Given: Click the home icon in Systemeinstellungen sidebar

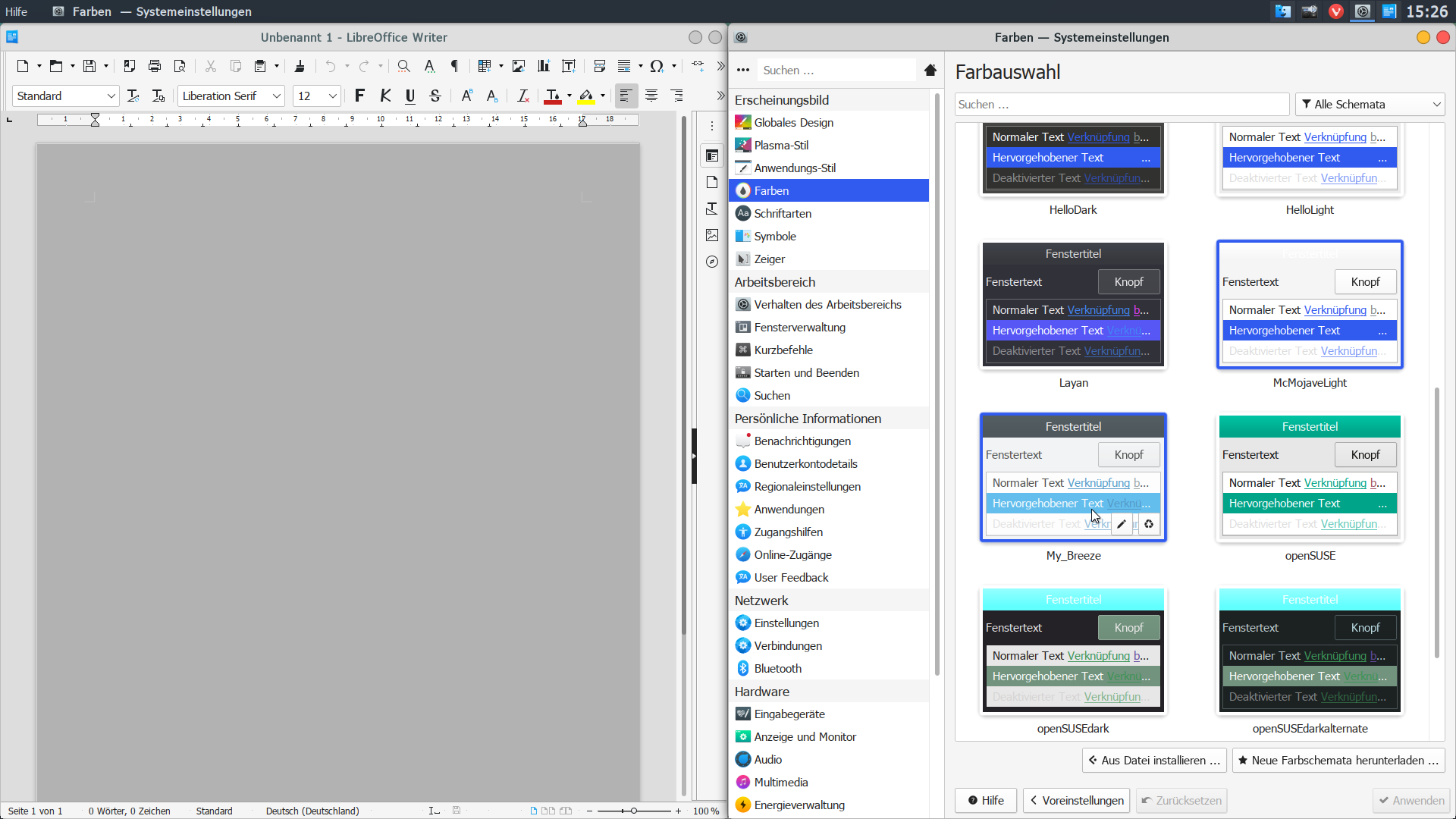Looking at the screenshot, I should (930, 70).
